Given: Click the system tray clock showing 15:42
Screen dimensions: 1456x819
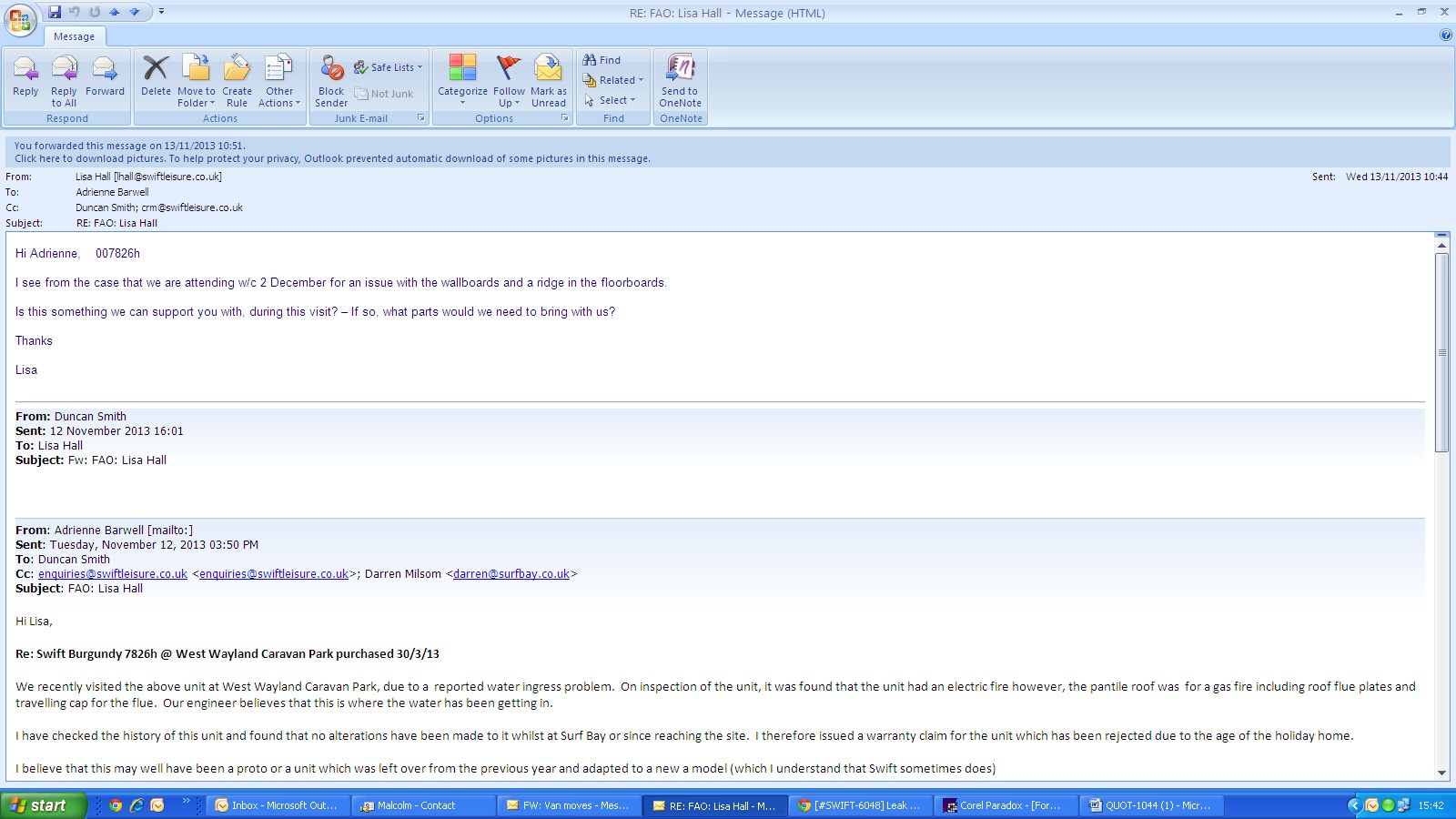Looking at the screenshot, I should (x=1431, y=805).
